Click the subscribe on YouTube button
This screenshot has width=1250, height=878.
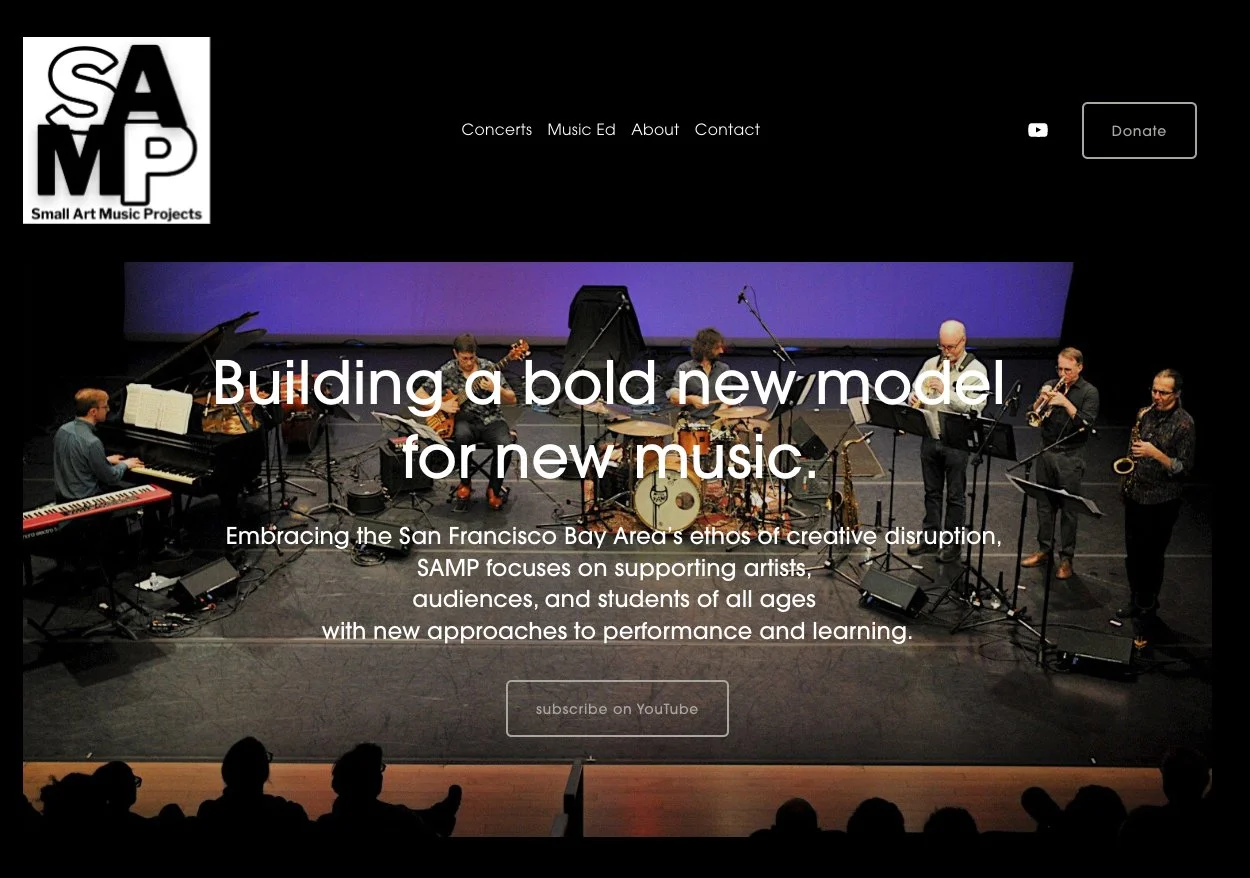point(617,709)
